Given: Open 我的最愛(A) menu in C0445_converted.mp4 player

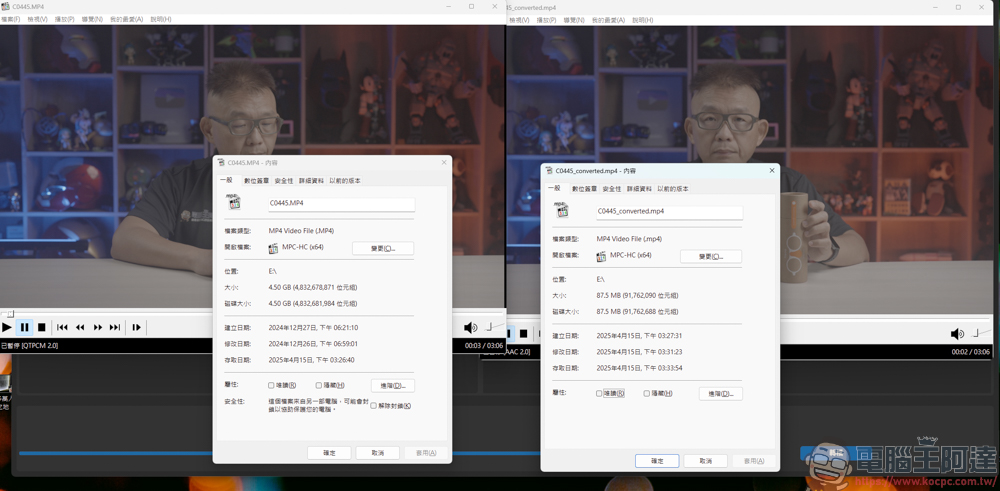Looking at the screenshot, I should click(608, 20).
